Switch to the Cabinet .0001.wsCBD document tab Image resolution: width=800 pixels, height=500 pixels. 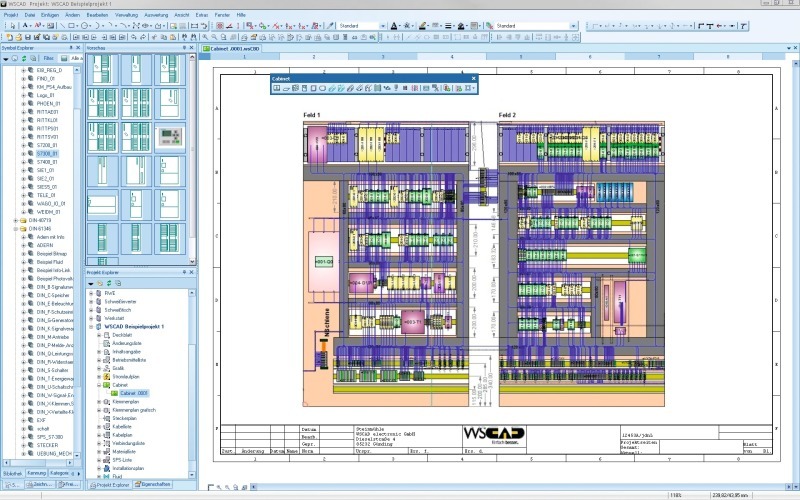(232, 48)
